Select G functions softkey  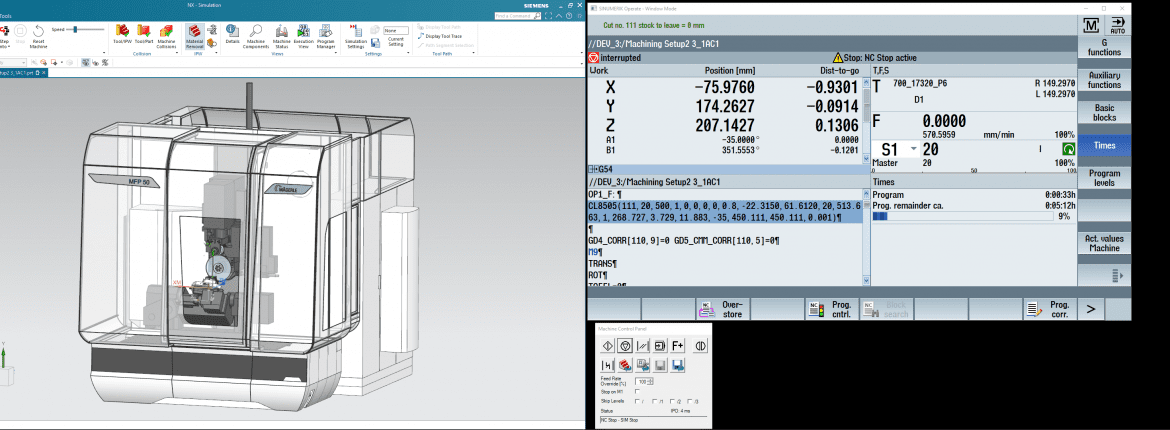1104,48
